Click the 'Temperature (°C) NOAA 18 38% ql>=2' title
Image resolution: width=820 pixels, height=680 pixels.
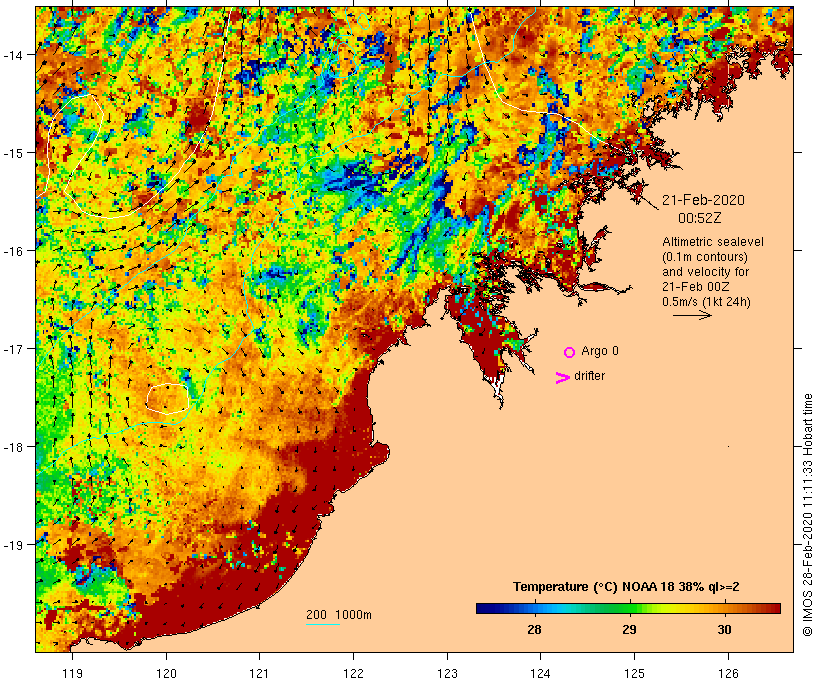coord(626,587)
